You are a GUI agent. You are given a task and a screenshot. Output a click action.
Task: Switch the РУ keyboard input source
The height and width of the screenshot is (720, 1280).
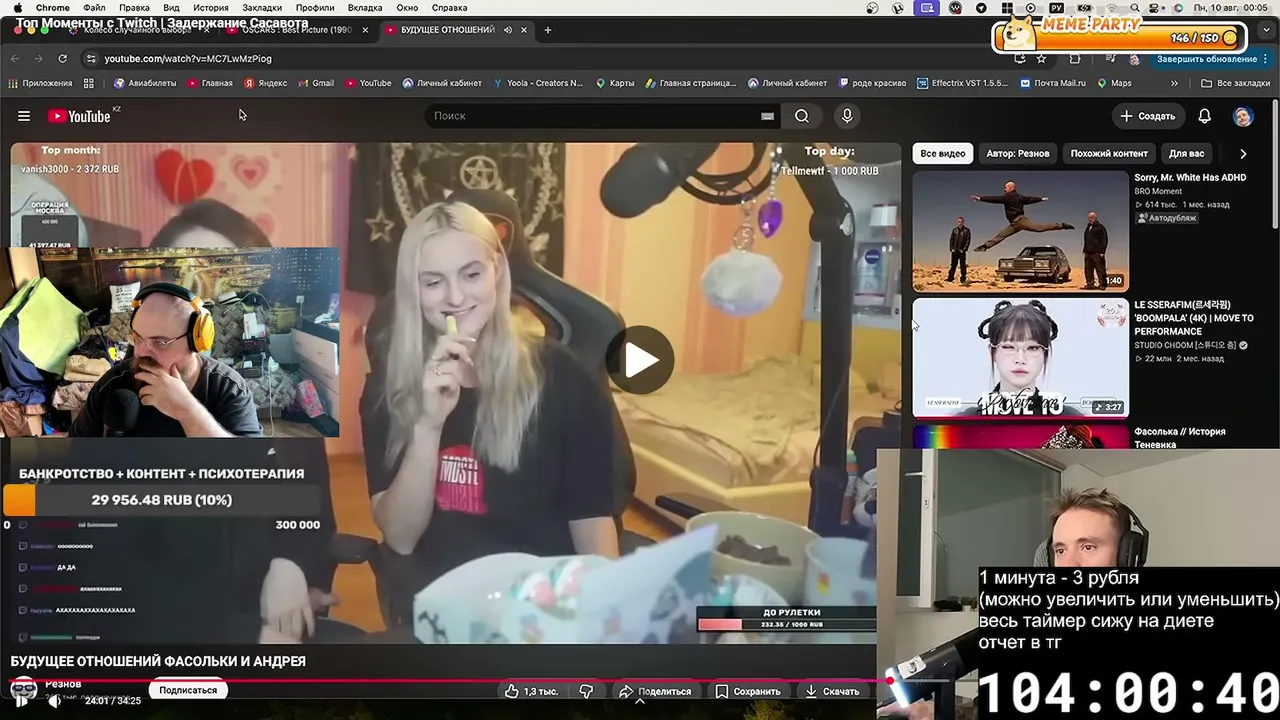pos(1056,8)
